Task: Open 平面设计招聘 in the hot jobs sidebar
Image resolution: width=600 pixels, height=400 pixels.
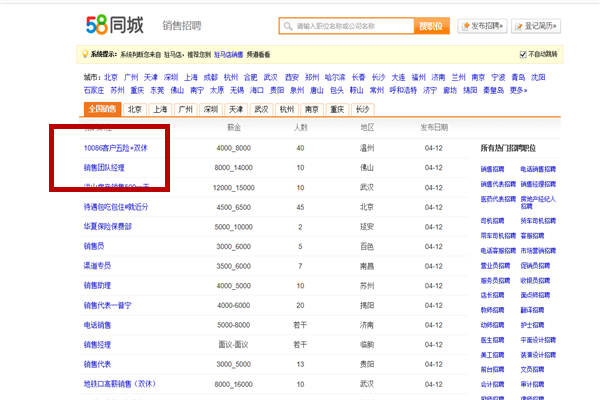Action: click(538, 340)
